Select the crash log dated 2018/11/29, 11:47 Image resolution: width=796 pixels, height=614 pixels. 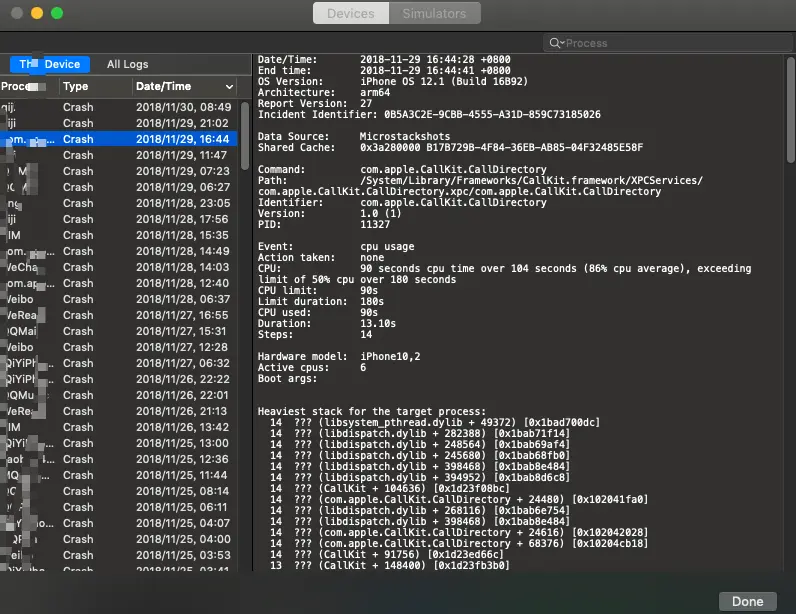coord(119,155)
